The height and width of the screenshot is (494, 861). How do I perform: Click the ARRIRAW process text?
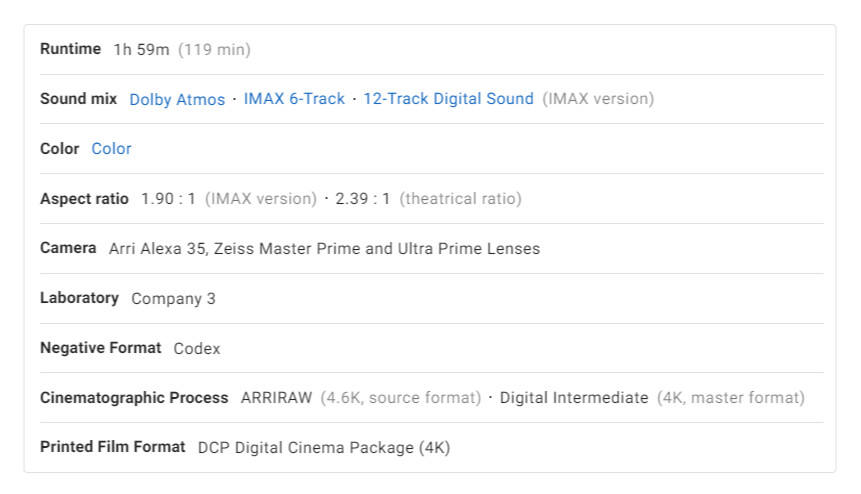click(276, 398)
